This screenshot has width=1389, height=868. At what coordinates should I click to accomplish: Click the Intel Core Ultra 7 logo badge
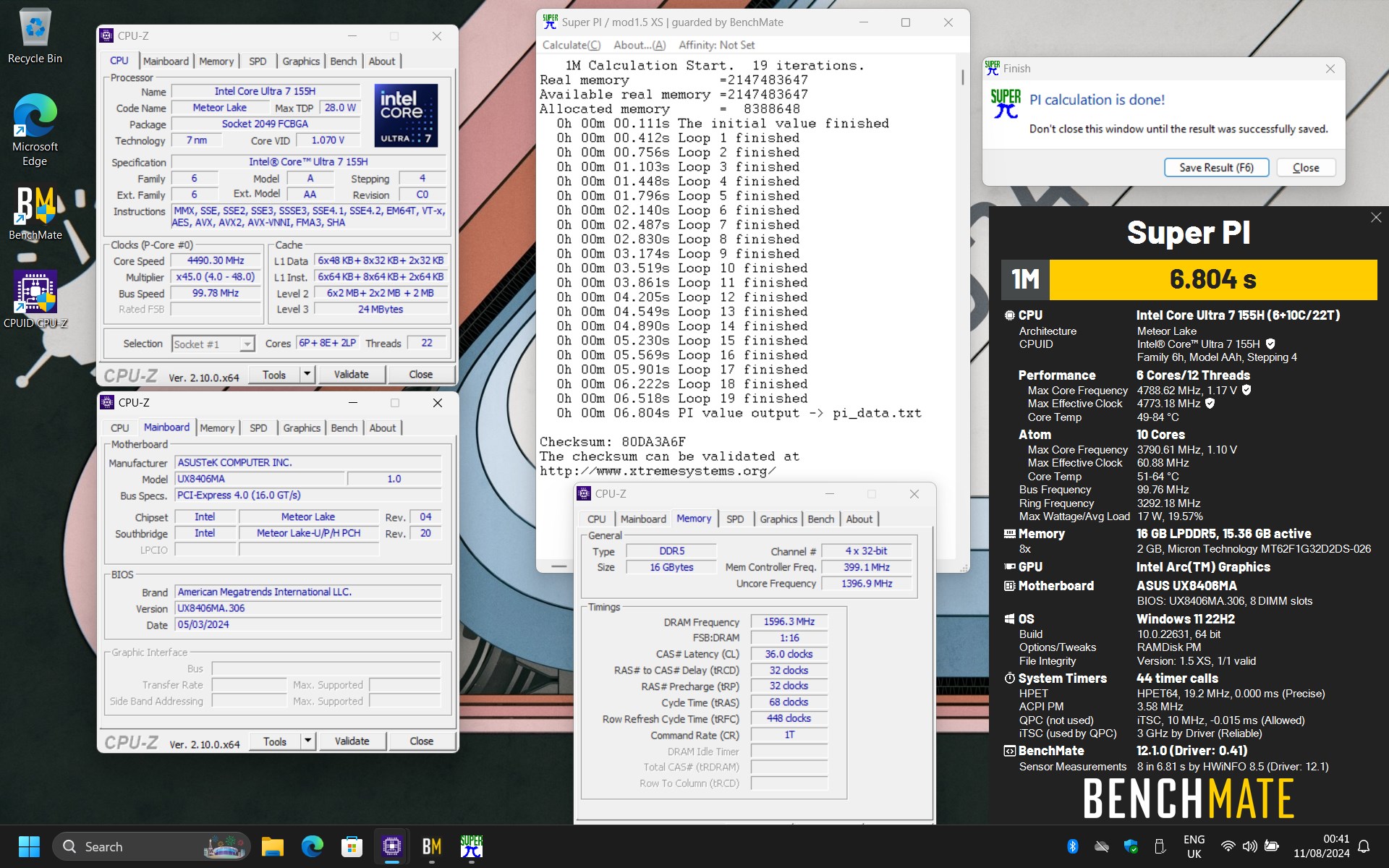pos(406,116)
